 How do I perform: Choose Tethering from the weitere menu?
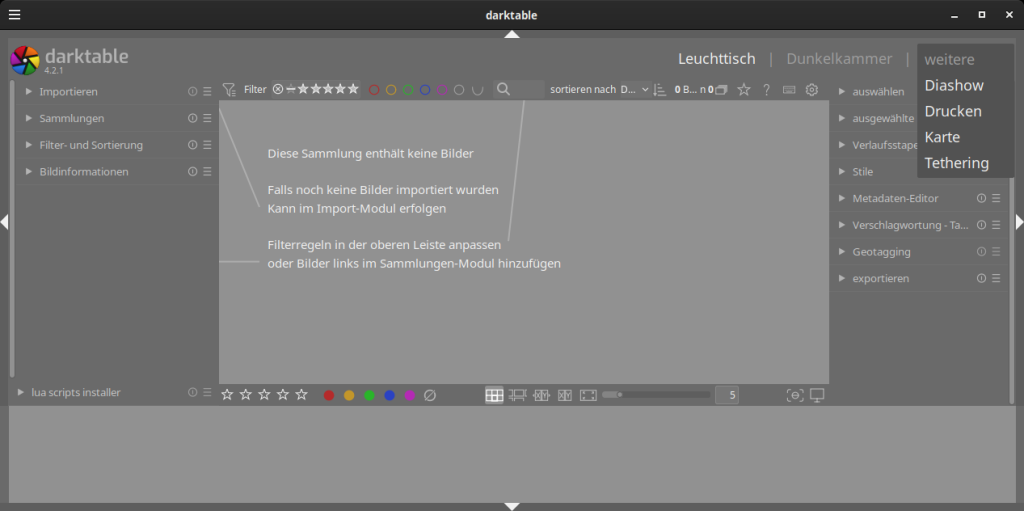point(957,163)
